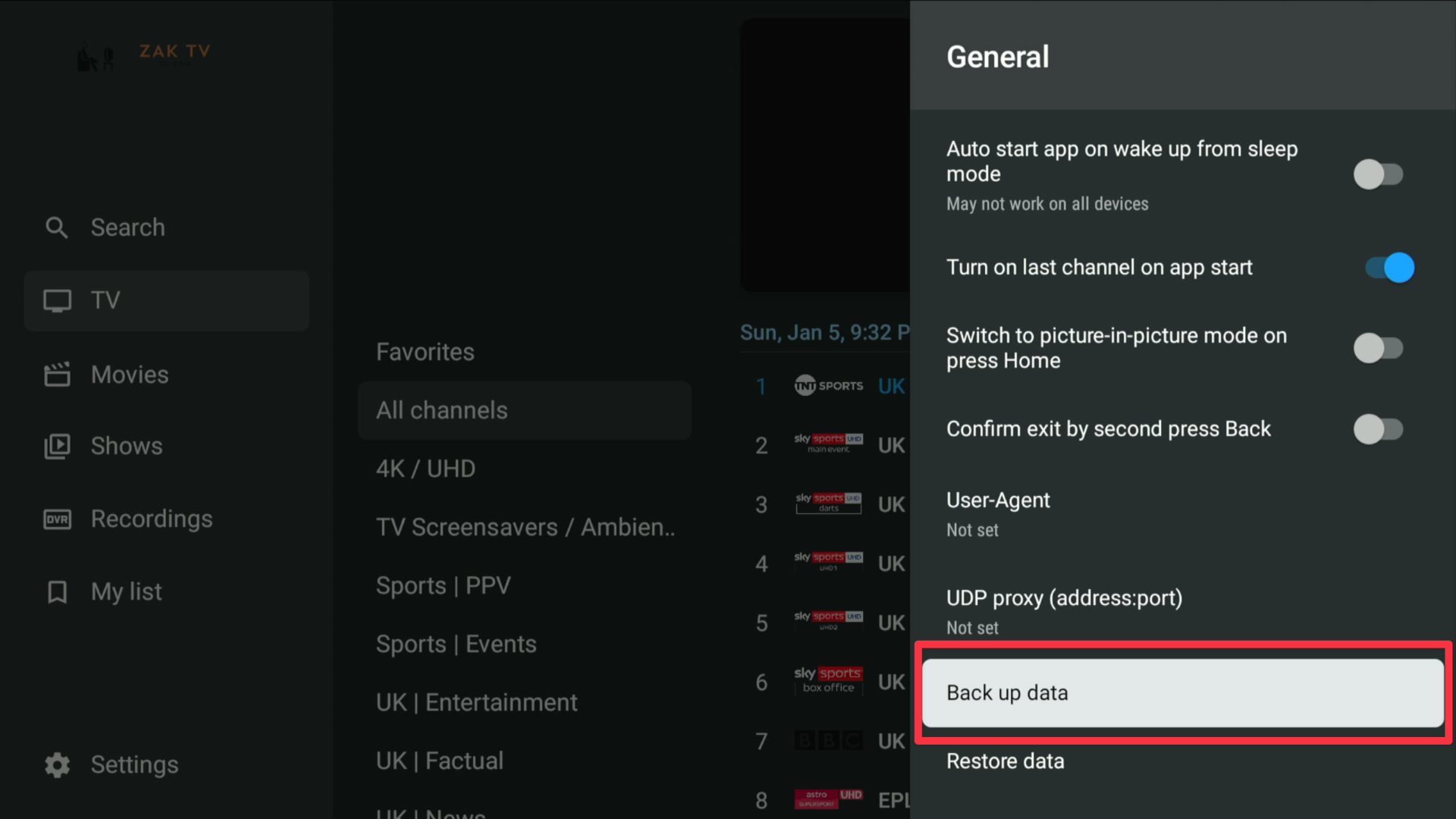The image size is (1456, 819).
Task: Click the ZAK TV logo
Action: pos(144,55)
